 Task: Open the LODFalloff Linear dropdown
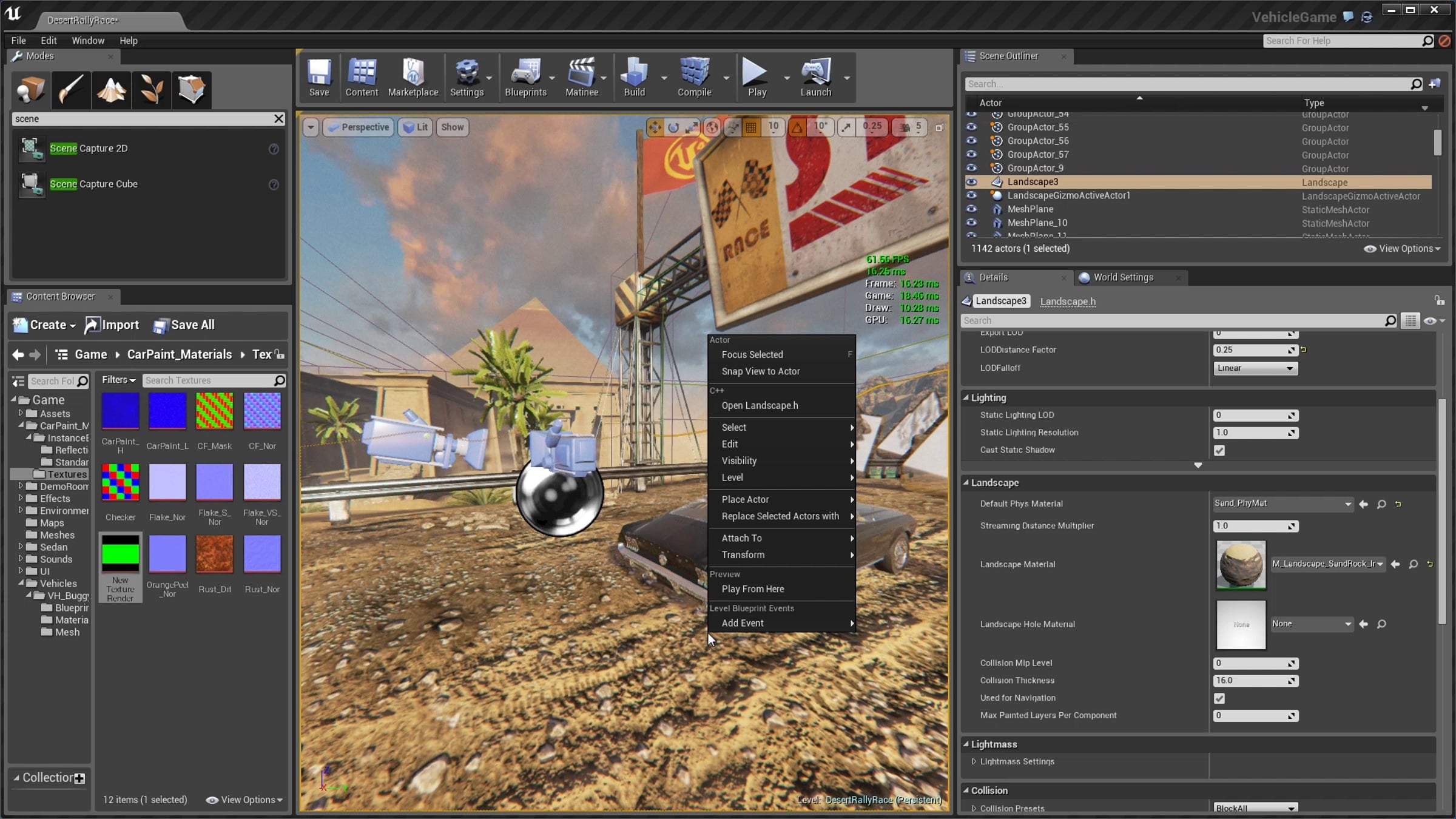(x=1255, y=368)
